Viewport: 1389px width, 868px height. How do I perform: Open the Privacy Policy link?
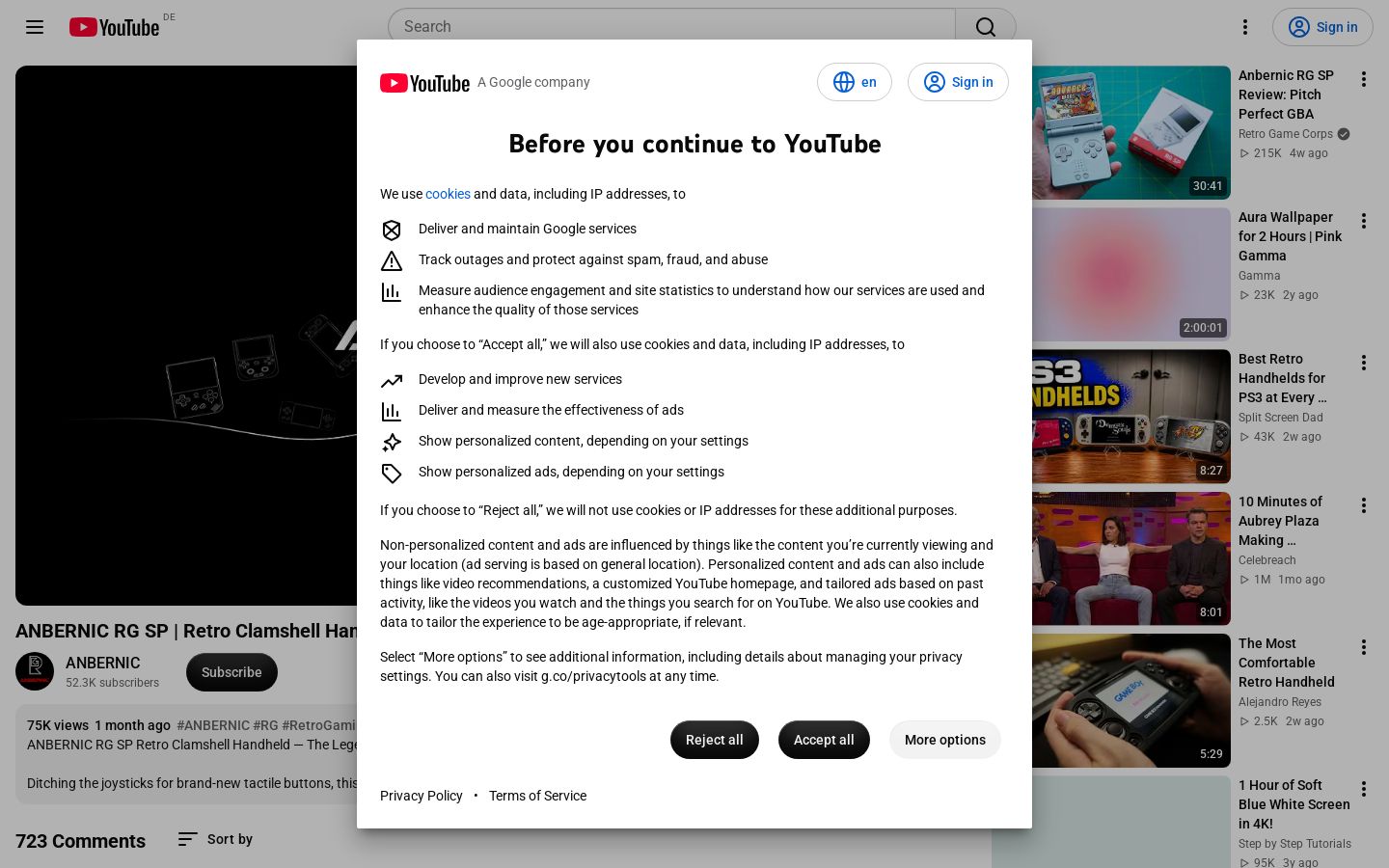click(x=422, y=796)
